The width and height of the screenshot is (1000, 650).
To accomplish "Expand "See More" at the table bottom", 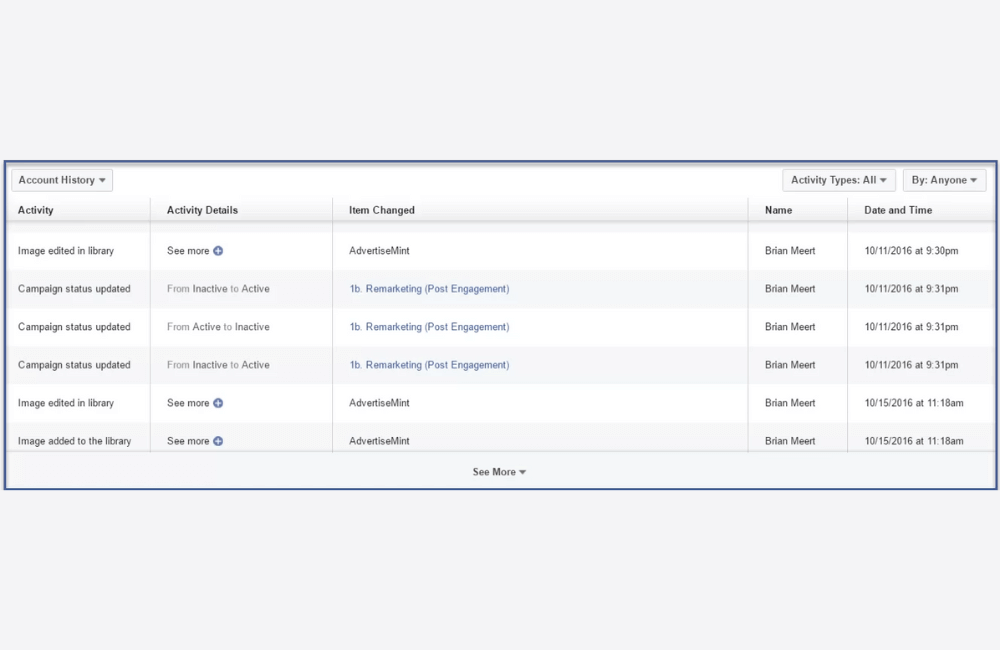I will (x=499, y=471).
